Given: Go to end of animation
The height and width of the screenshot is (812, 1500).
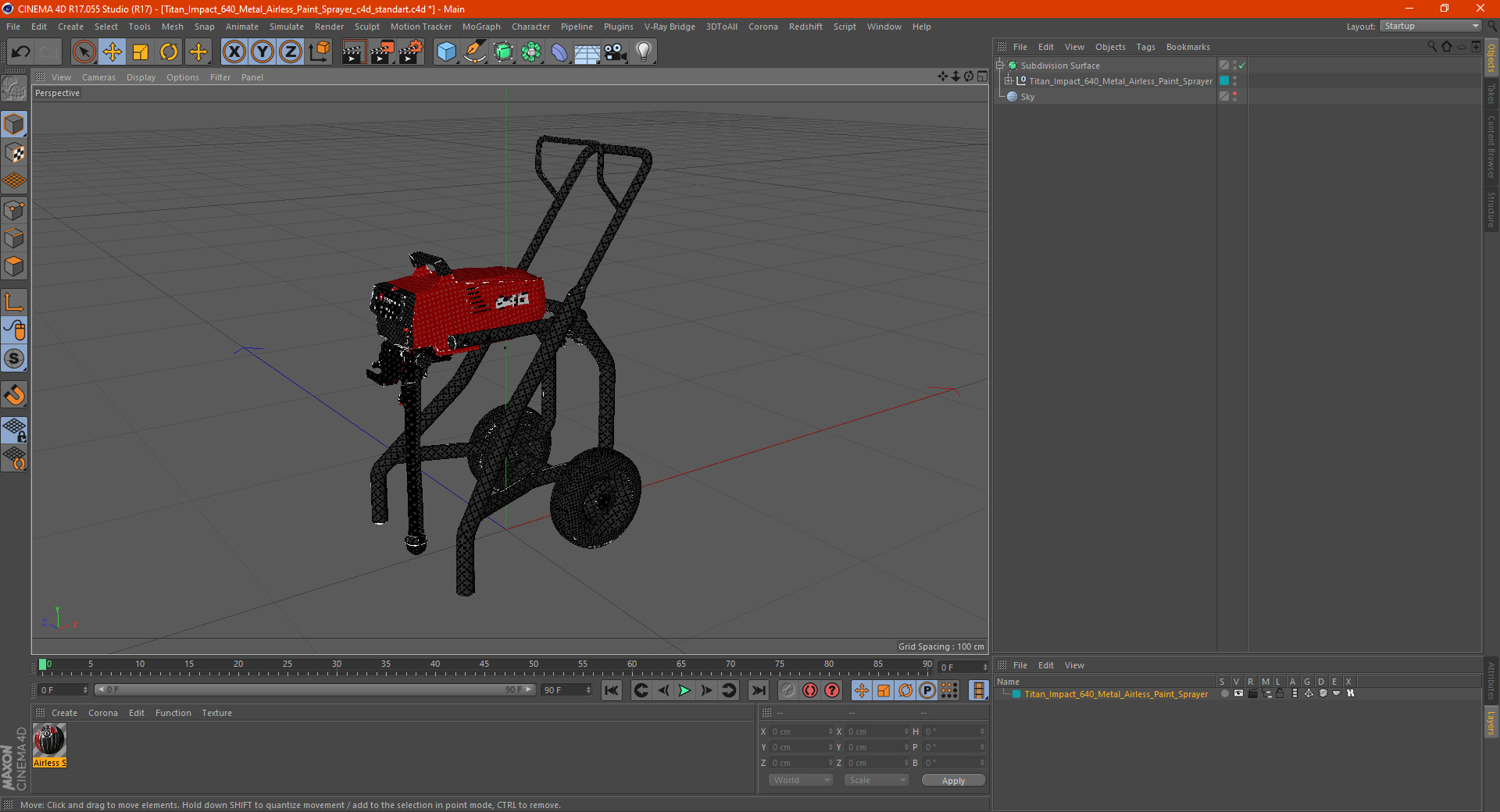Looking at the screenshot, I should [758, 690].
